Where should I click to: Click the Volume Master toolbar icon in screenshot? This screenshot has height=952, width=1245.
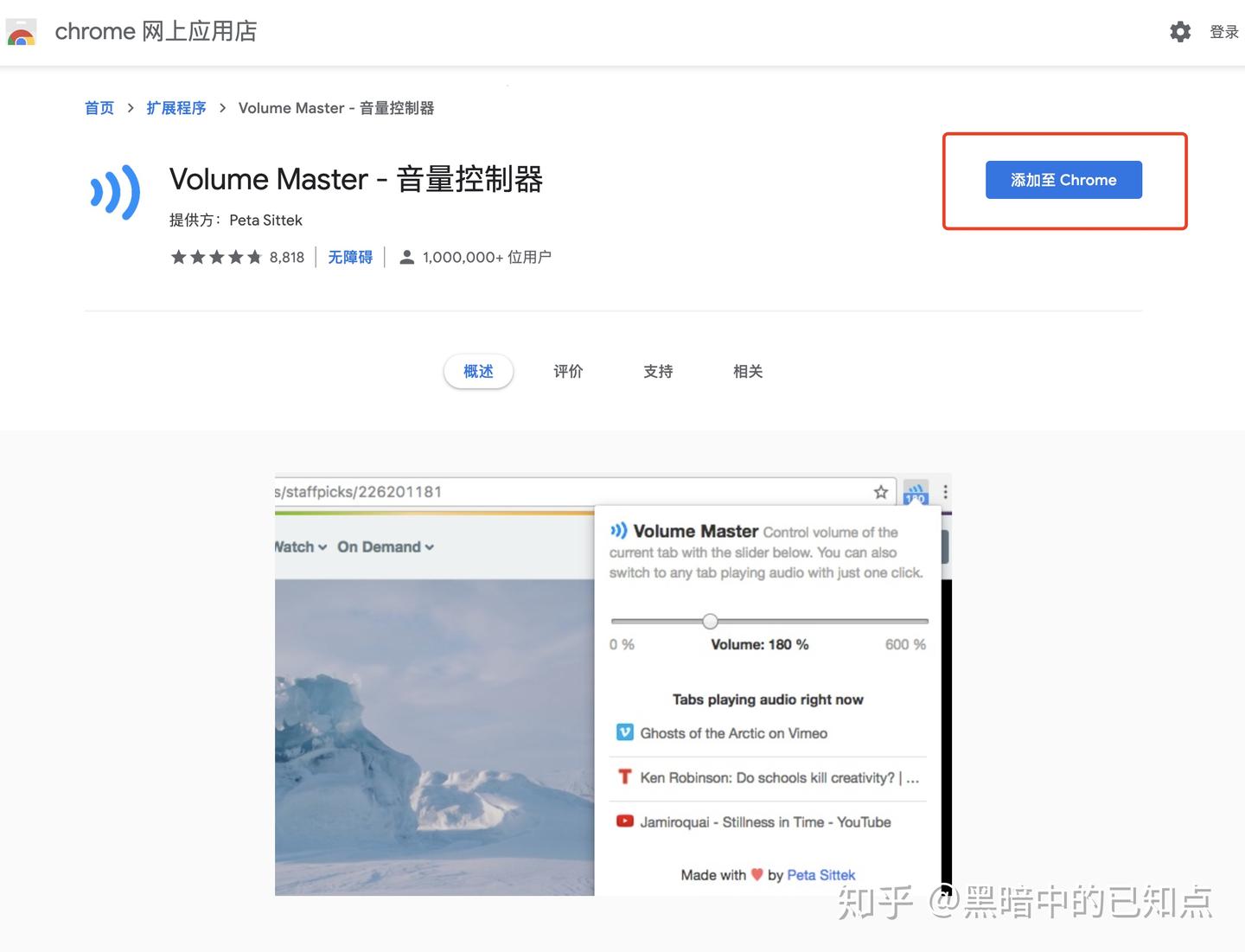click(916, 492)
